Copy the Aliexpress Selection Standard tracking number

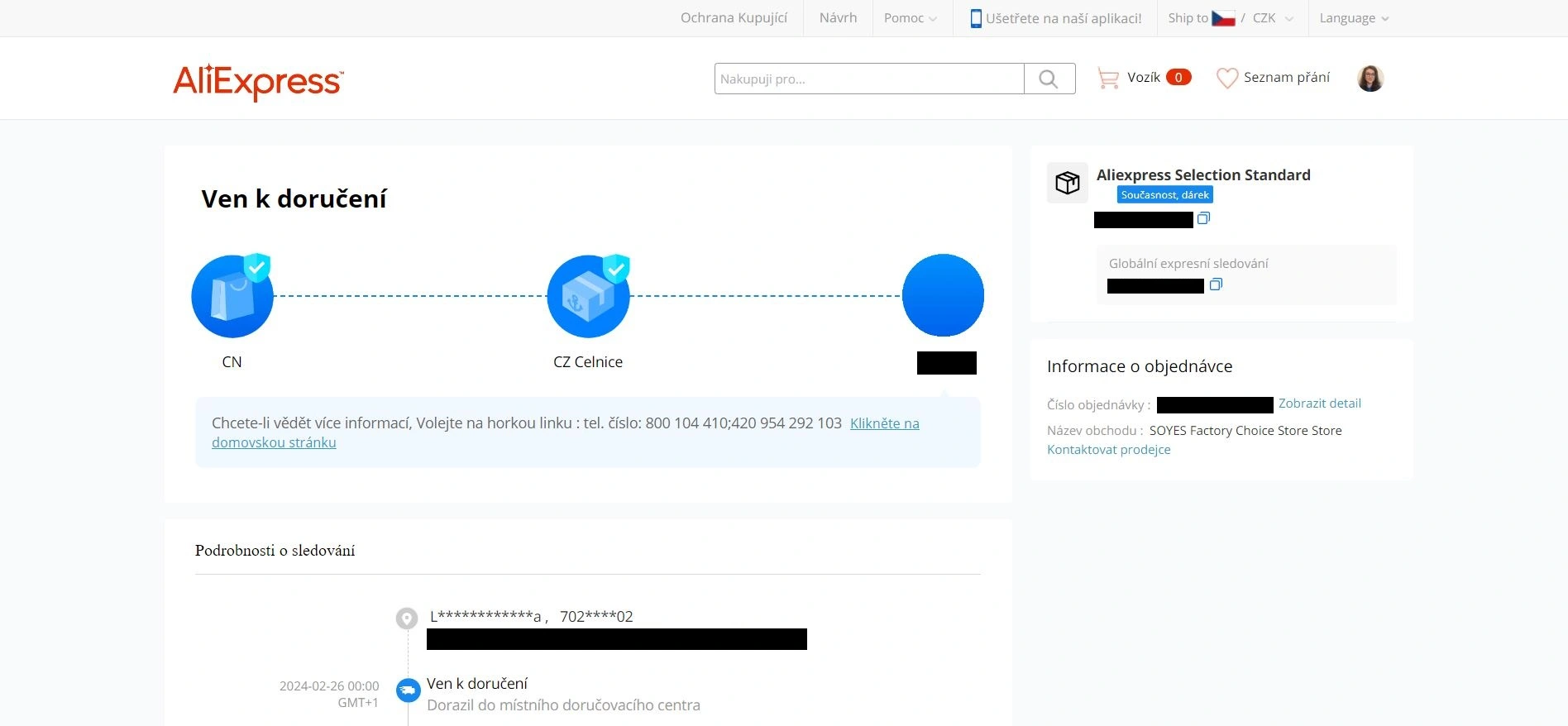[x=1204, y=218]
